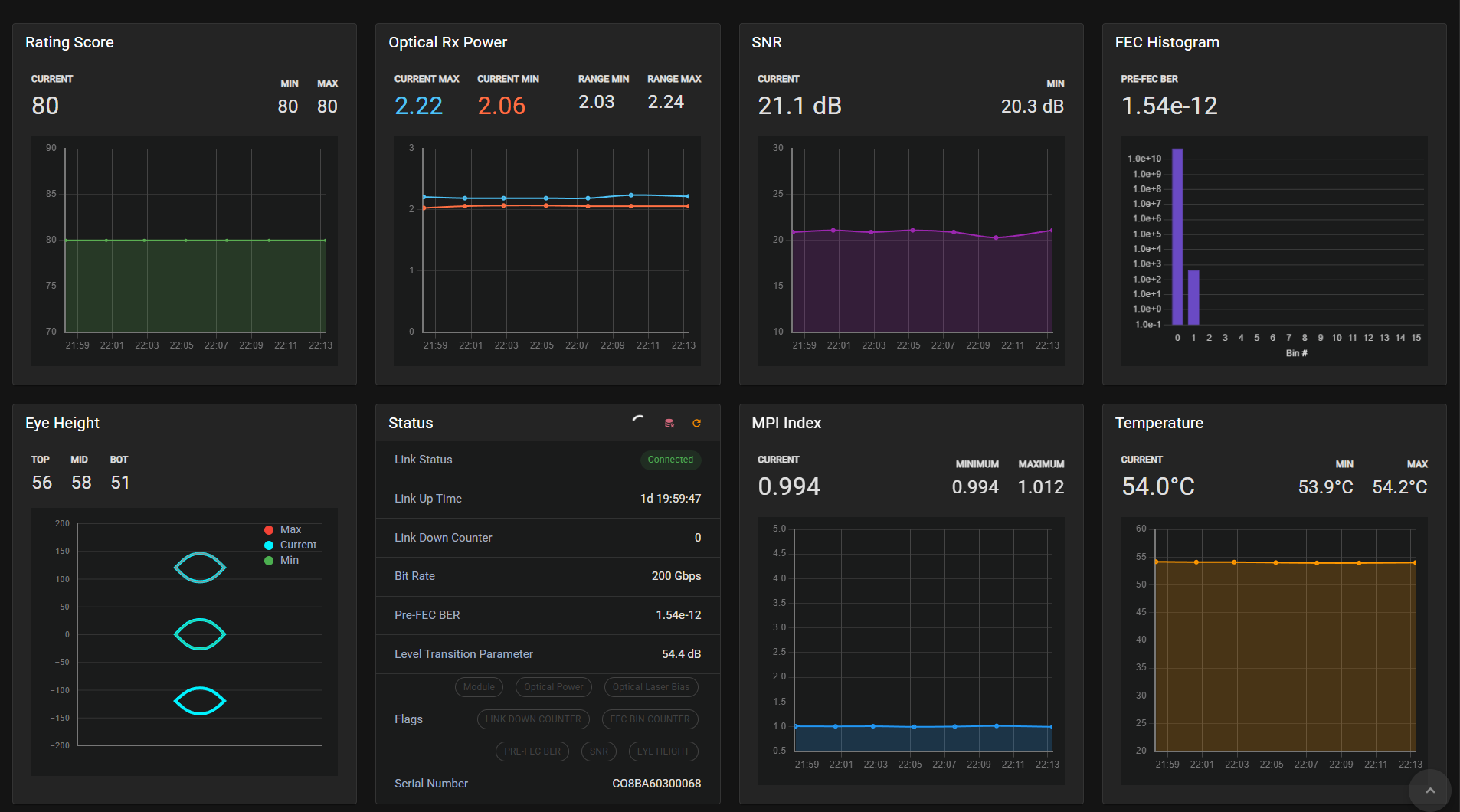Select the FEC BIN COUNTER flag

click(650, 719)
